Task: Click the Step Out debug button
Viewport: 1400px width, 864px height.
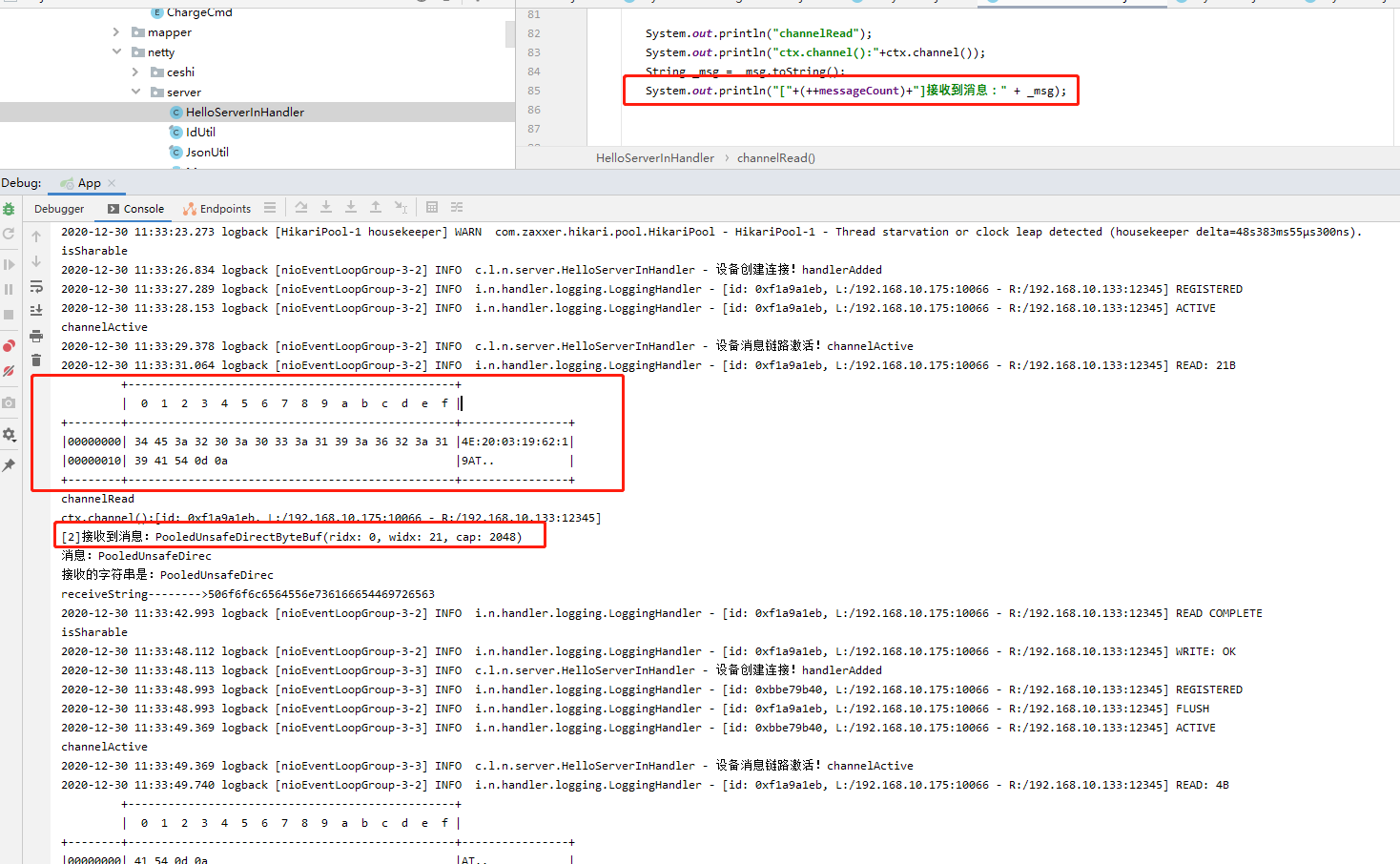Action: (376, 207)
